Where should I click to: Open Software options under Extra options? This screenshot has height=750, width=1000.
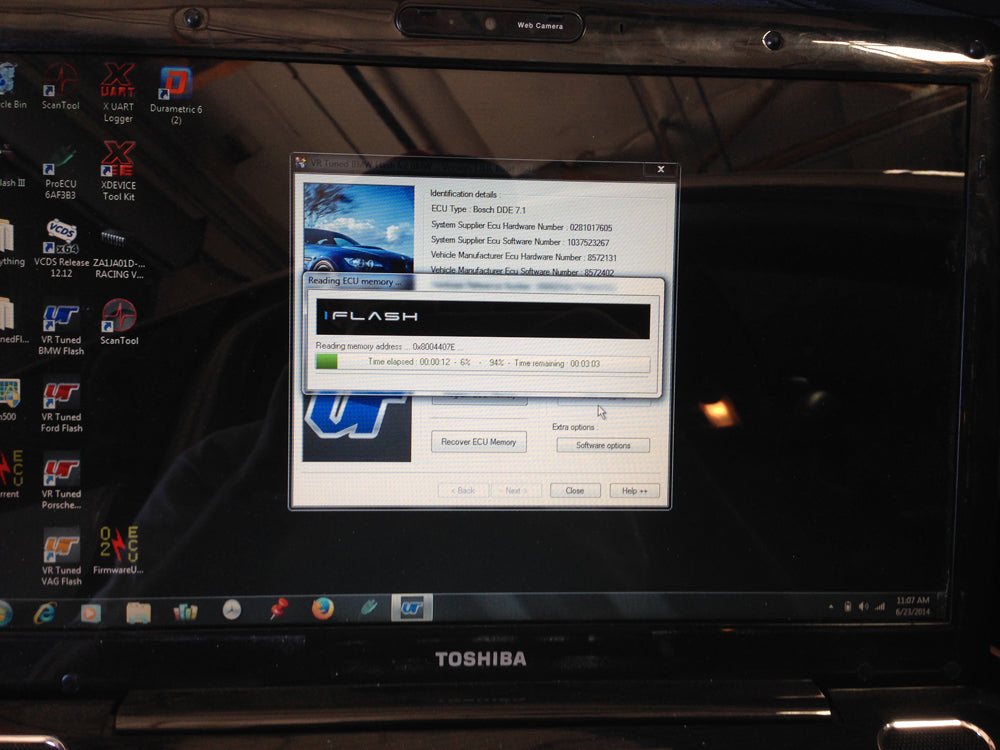coord(603,445)
